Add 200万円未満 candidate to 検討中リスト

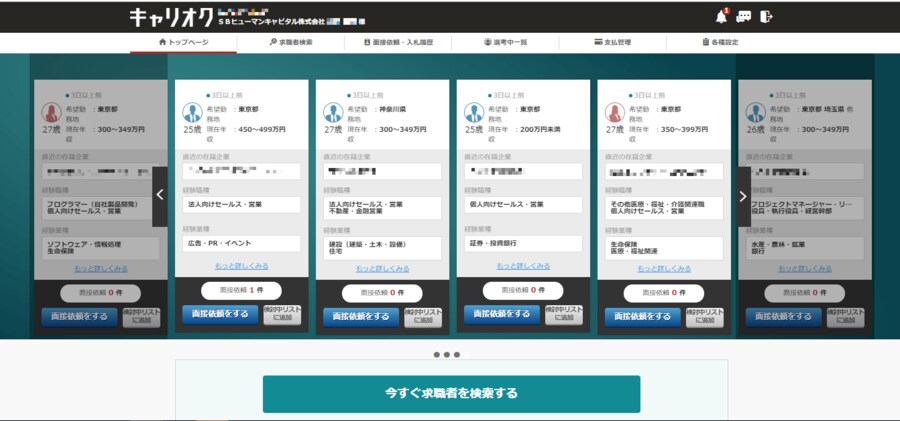[563, 315]
